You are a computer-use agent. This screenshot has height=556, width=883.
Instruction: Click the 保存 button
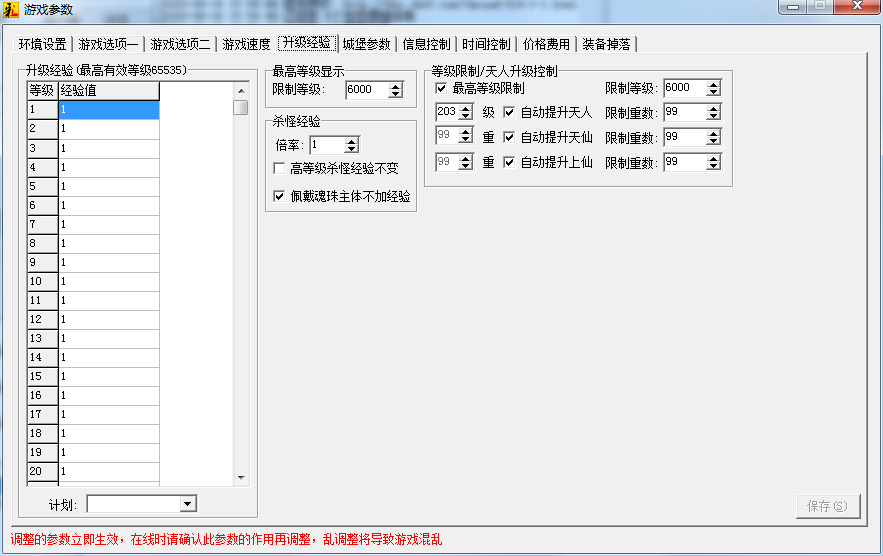coord(827,506)
